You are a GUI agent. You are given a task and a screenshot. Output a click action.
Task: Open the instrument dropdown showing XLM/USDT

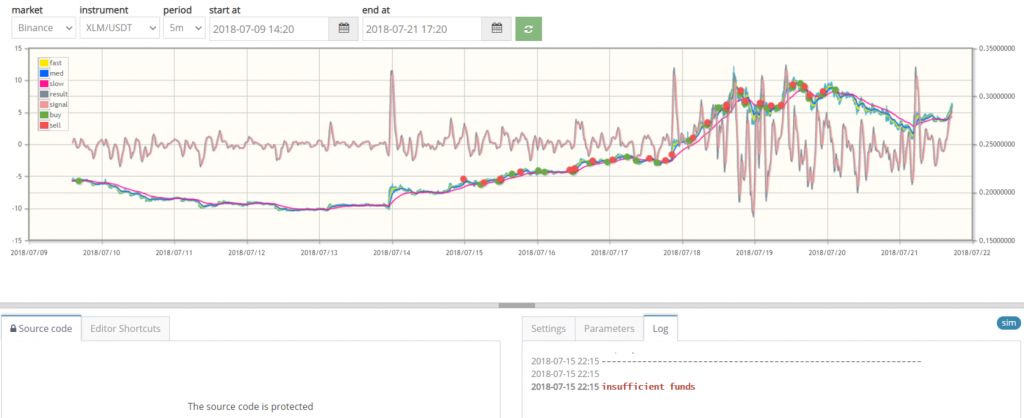(x=119, y=29)
